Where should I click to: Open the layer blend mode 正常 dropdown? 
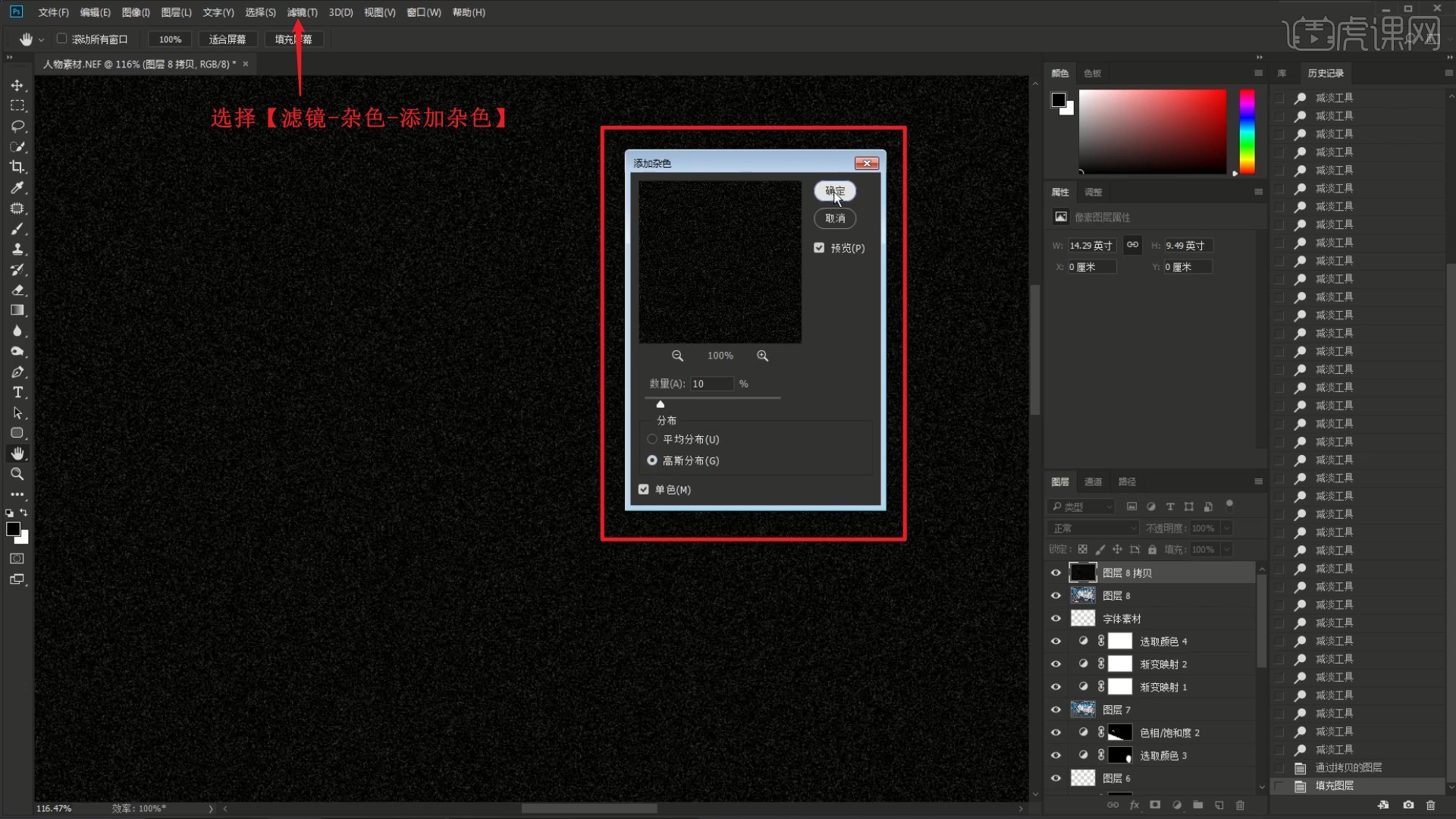tap(1094, 529)
